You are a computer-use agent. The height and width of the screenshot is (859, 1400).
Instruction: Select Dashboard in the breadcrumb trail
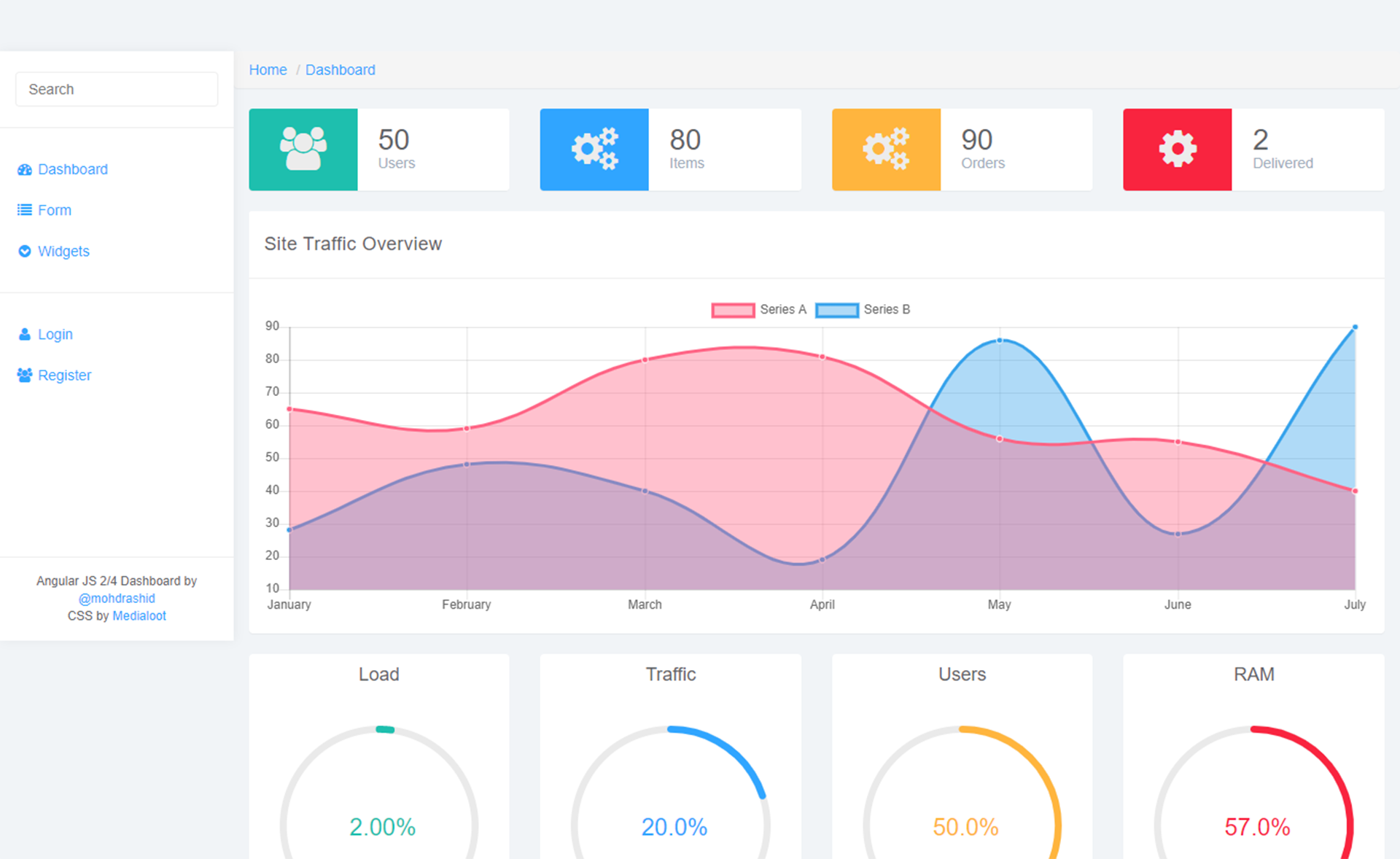[340, 69]
